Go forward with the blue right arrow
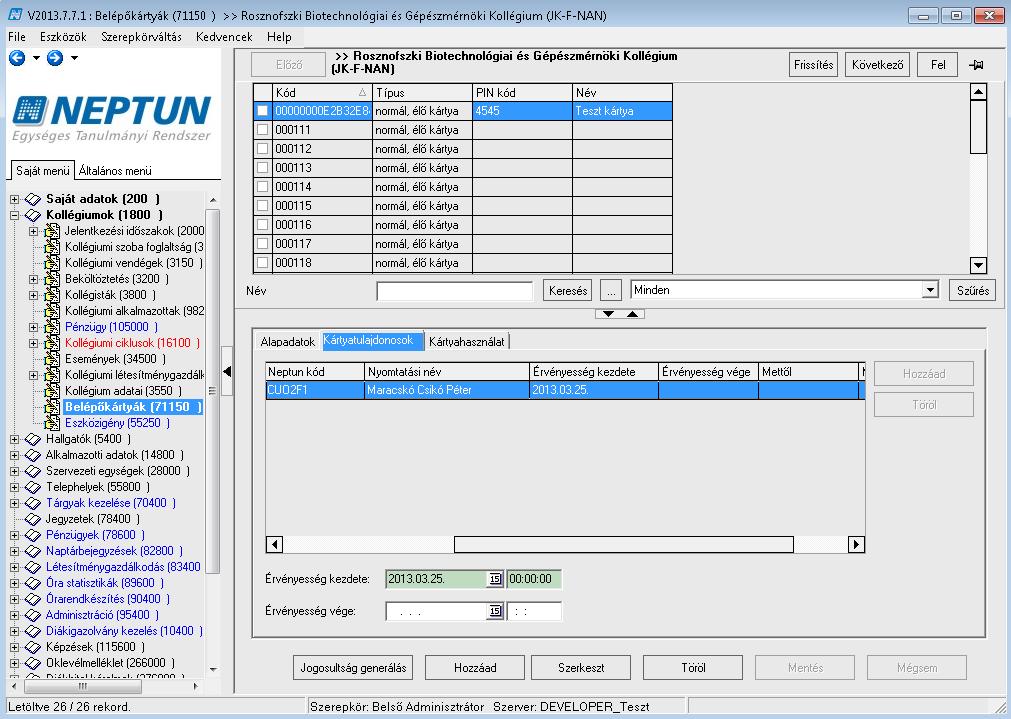Image resolution: width=1011 pixels, height=719 pixels. (55, 58)
